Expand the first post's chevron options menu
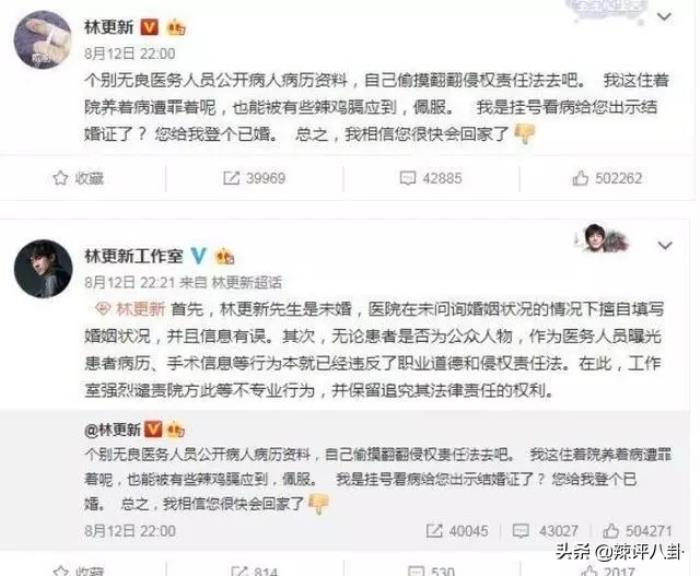The height and width of the screenshot is (576, 700). [664, 17]
